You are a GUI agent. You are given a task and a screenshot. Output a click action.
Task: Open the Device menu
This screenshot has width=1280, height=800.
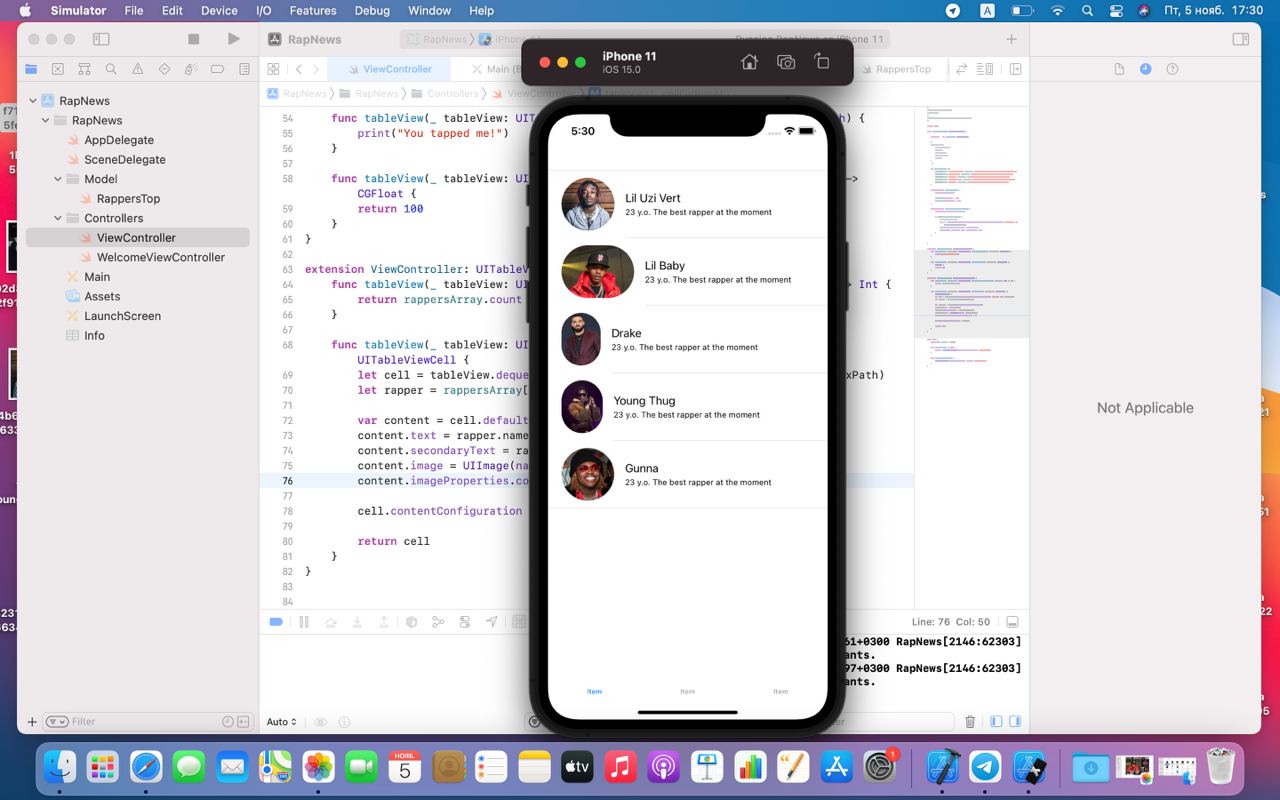[219, 11]
